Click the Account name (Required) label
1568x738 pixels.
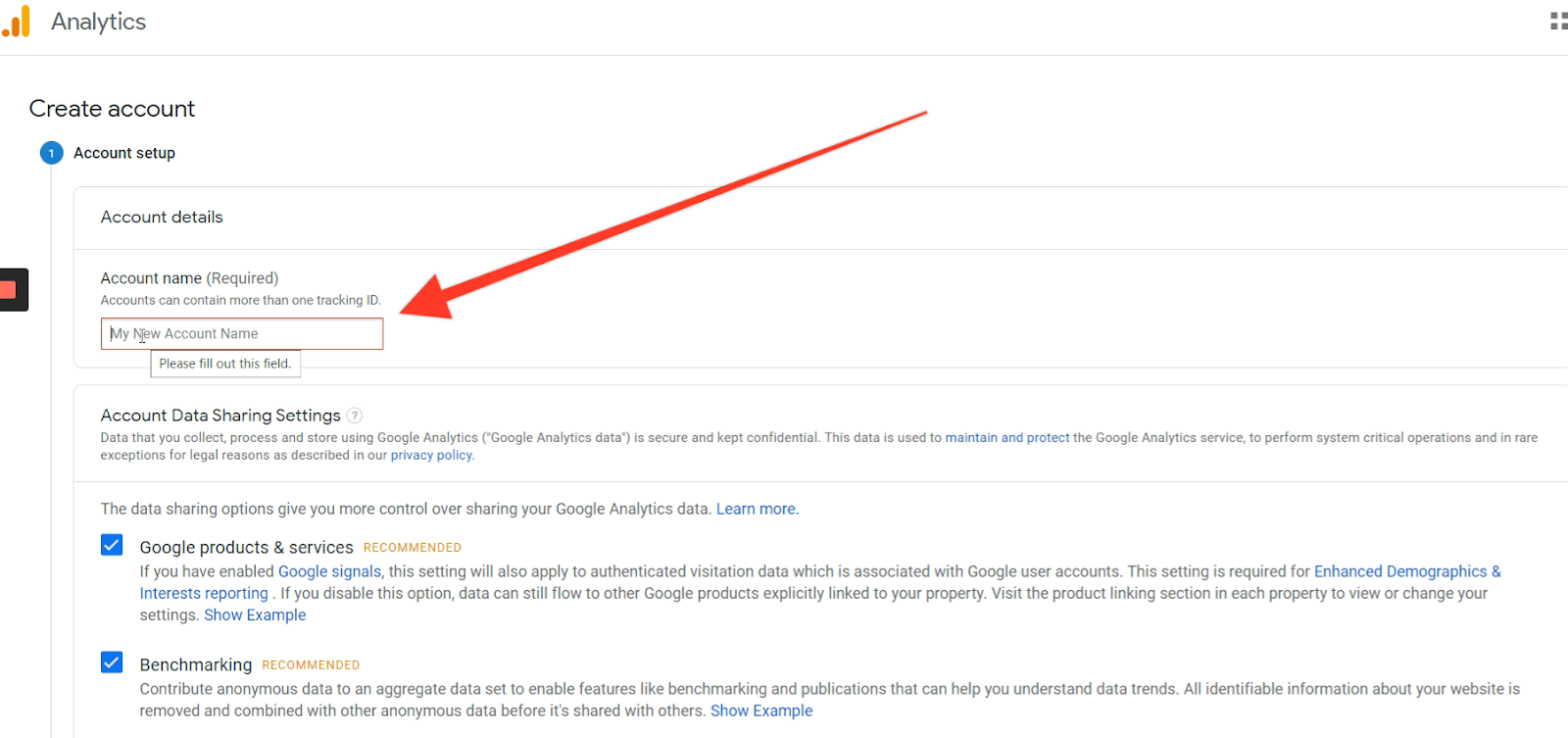point(189,278)
